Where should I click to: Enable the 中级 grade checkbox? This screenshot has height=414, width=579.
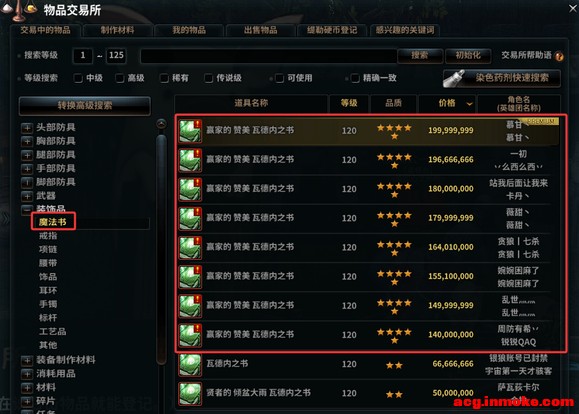(x=78, y=78)
